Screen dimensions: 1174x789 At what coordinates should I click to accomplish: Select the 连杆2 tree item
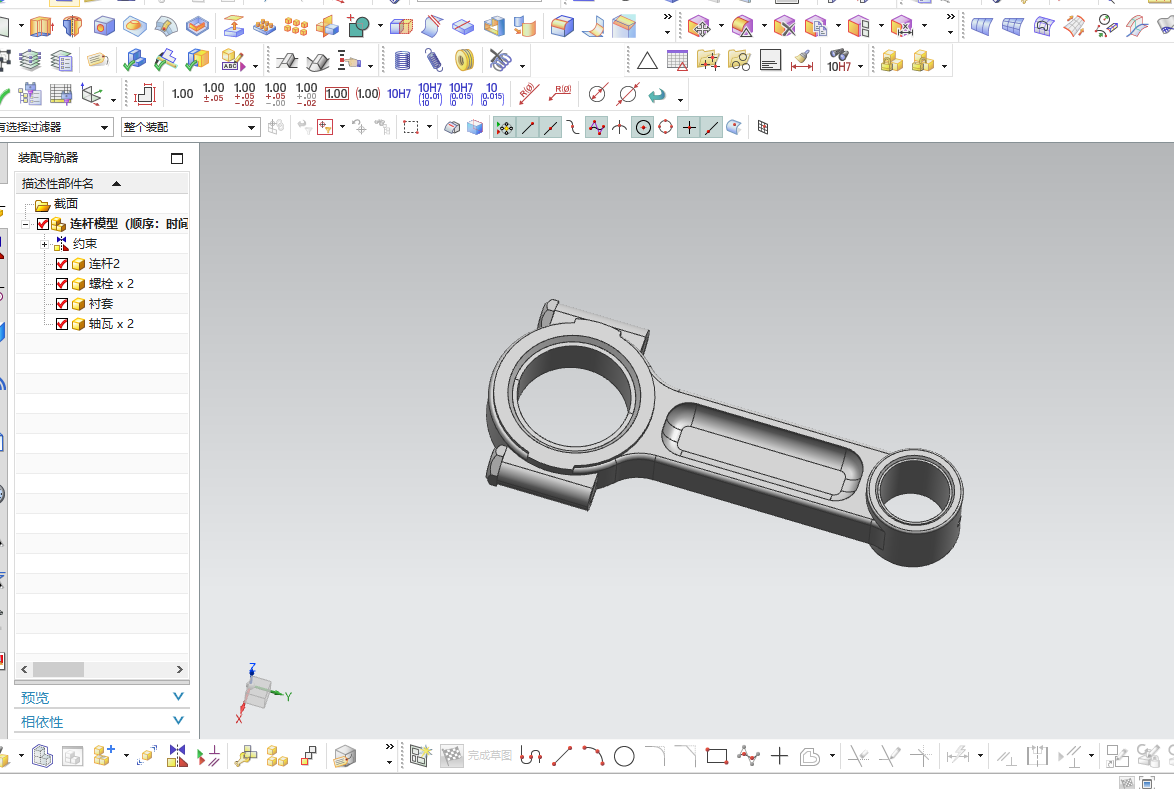pos(104,263)
